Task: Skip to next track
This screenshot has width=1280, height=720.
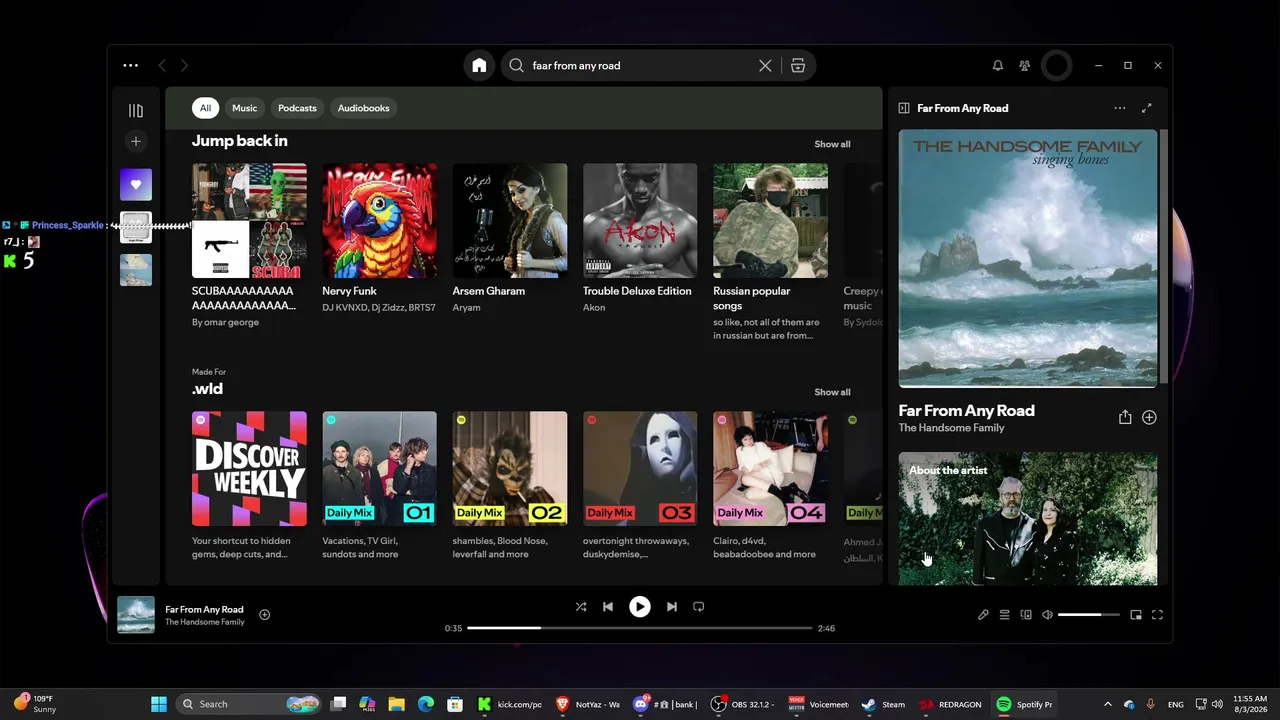Action: 672,606
